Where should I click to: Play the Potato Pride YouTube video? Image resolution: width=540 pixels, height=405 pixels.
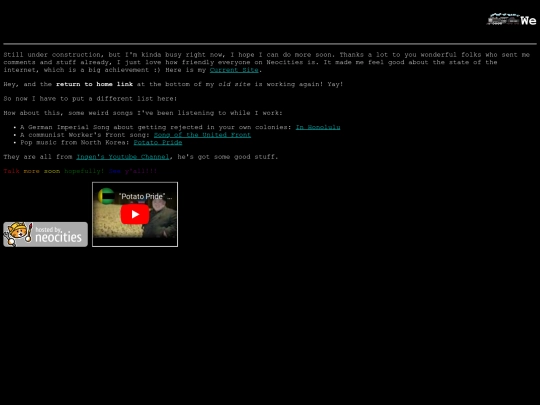(x=135, y=214)
